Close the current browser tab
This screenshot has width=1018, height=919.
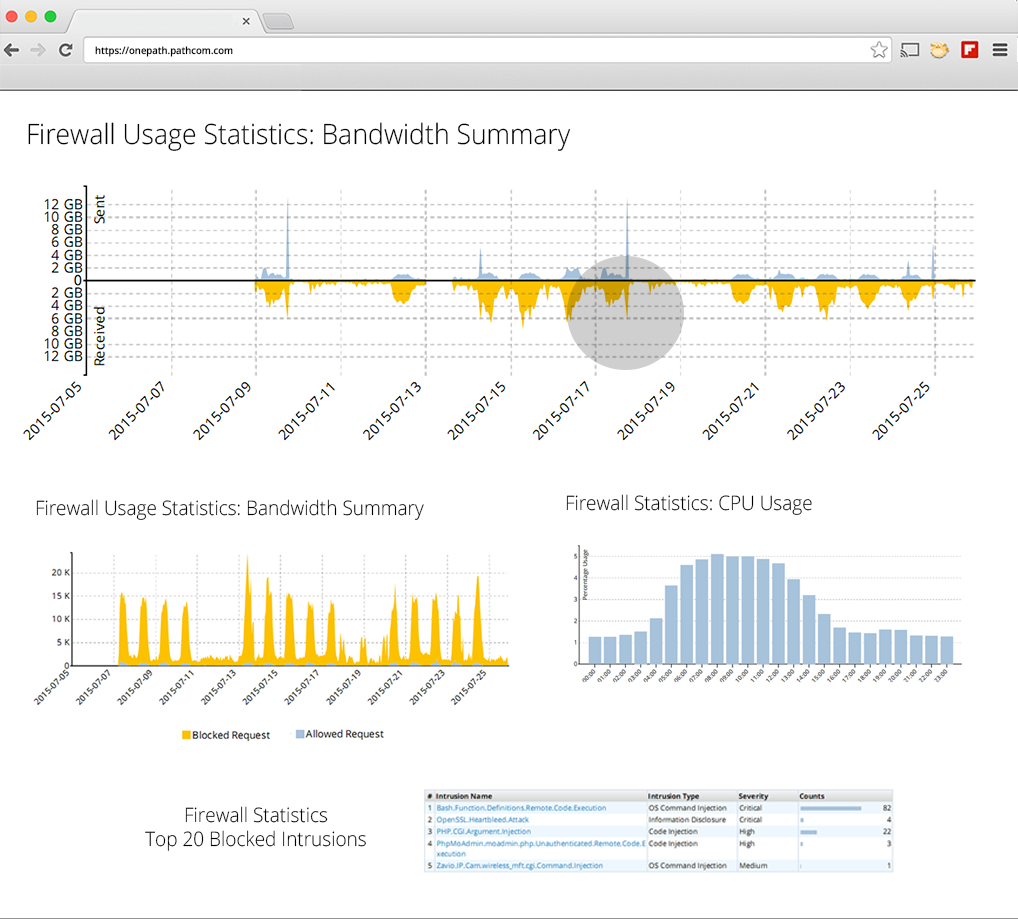[x=246, y=21]
